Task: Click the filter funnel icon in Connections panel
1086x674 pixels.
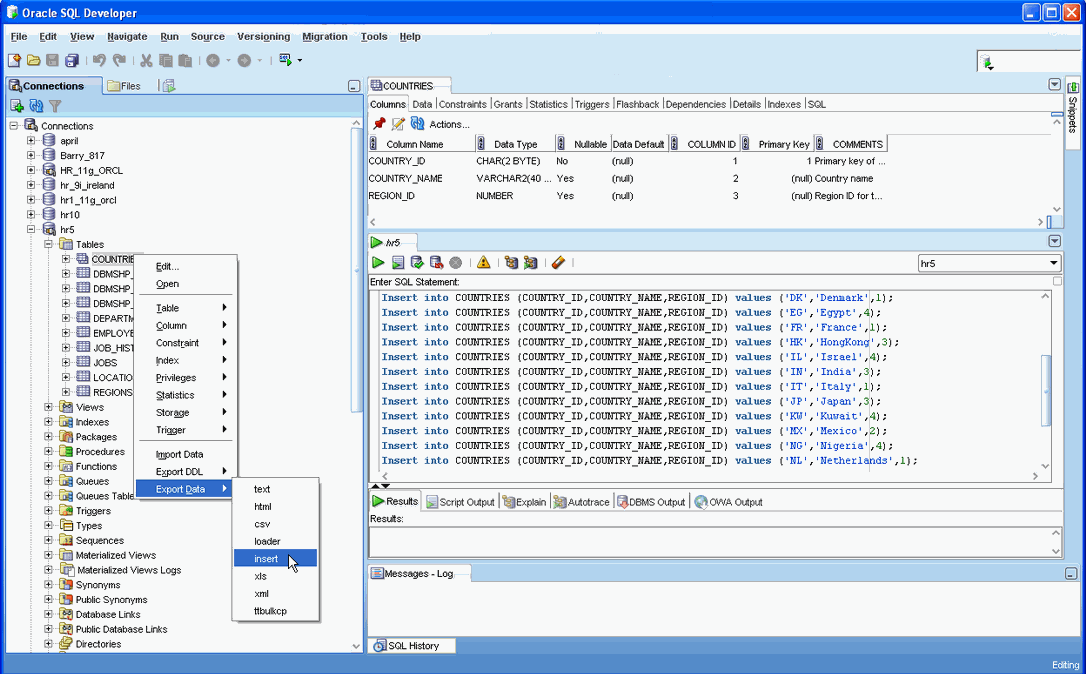Action: (55, 106)
